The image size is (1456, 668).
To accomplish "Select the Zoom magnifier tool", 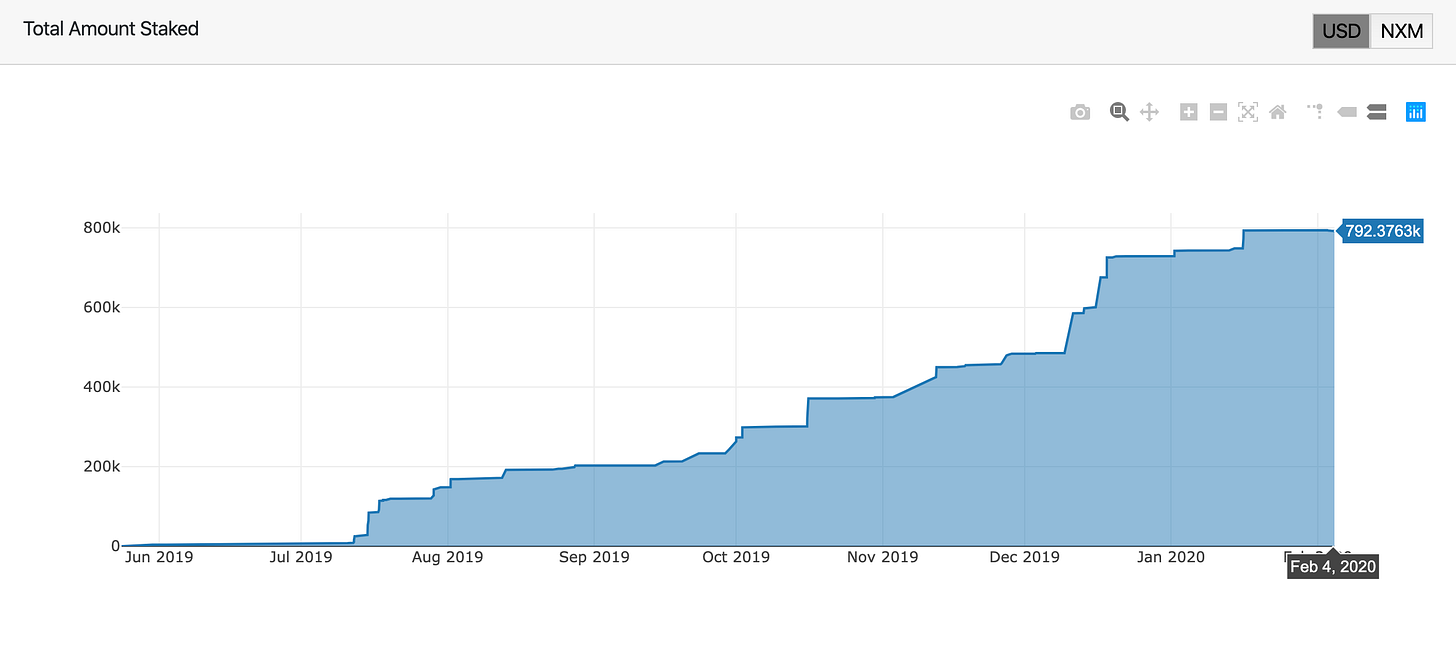I will (x=1119, y=113).
